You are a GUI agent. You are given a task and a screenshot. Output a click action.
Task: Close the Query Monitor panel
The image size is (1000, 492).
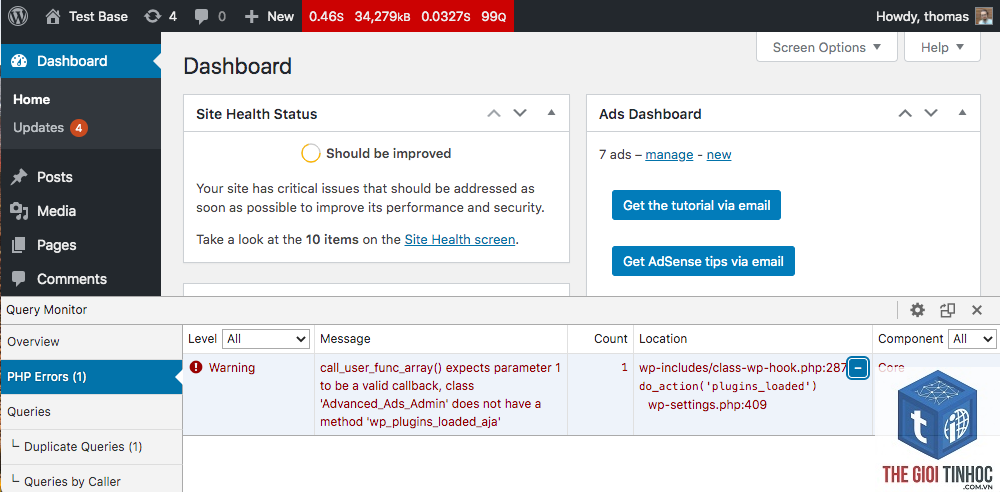tap(977, 310)
